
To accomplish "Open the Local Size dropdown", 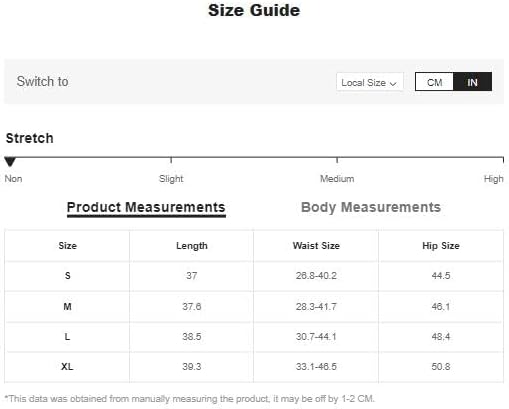I will pos(370,82).
